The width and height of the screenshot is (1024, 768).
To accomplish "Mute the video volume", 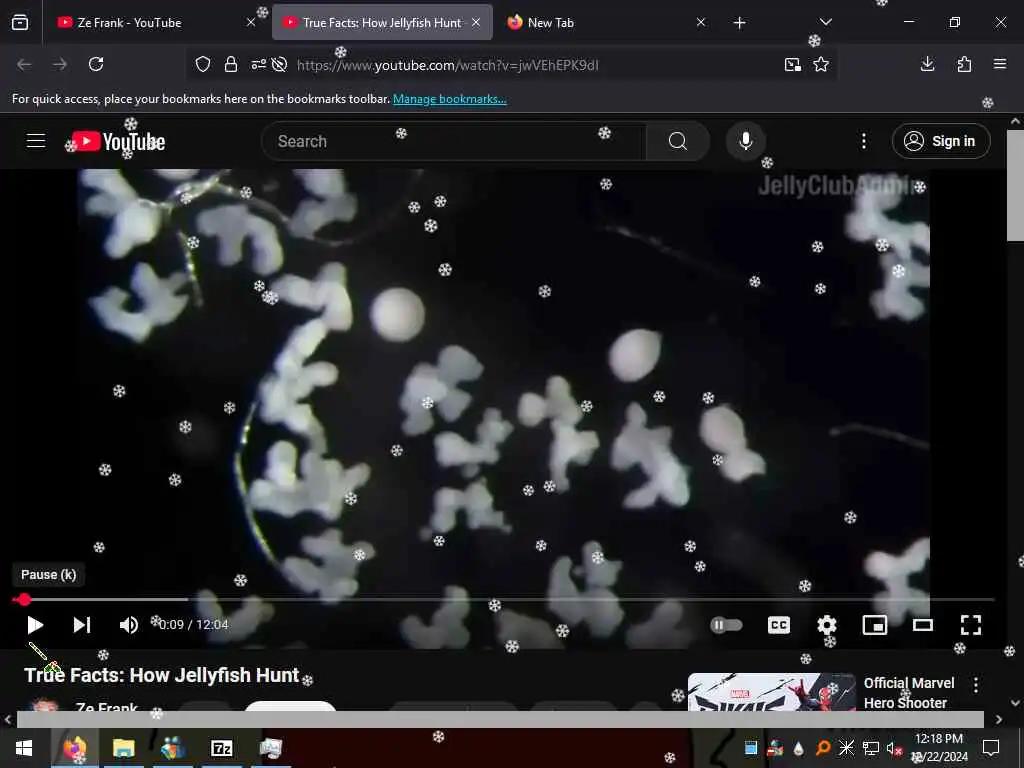I will [129, 626].
